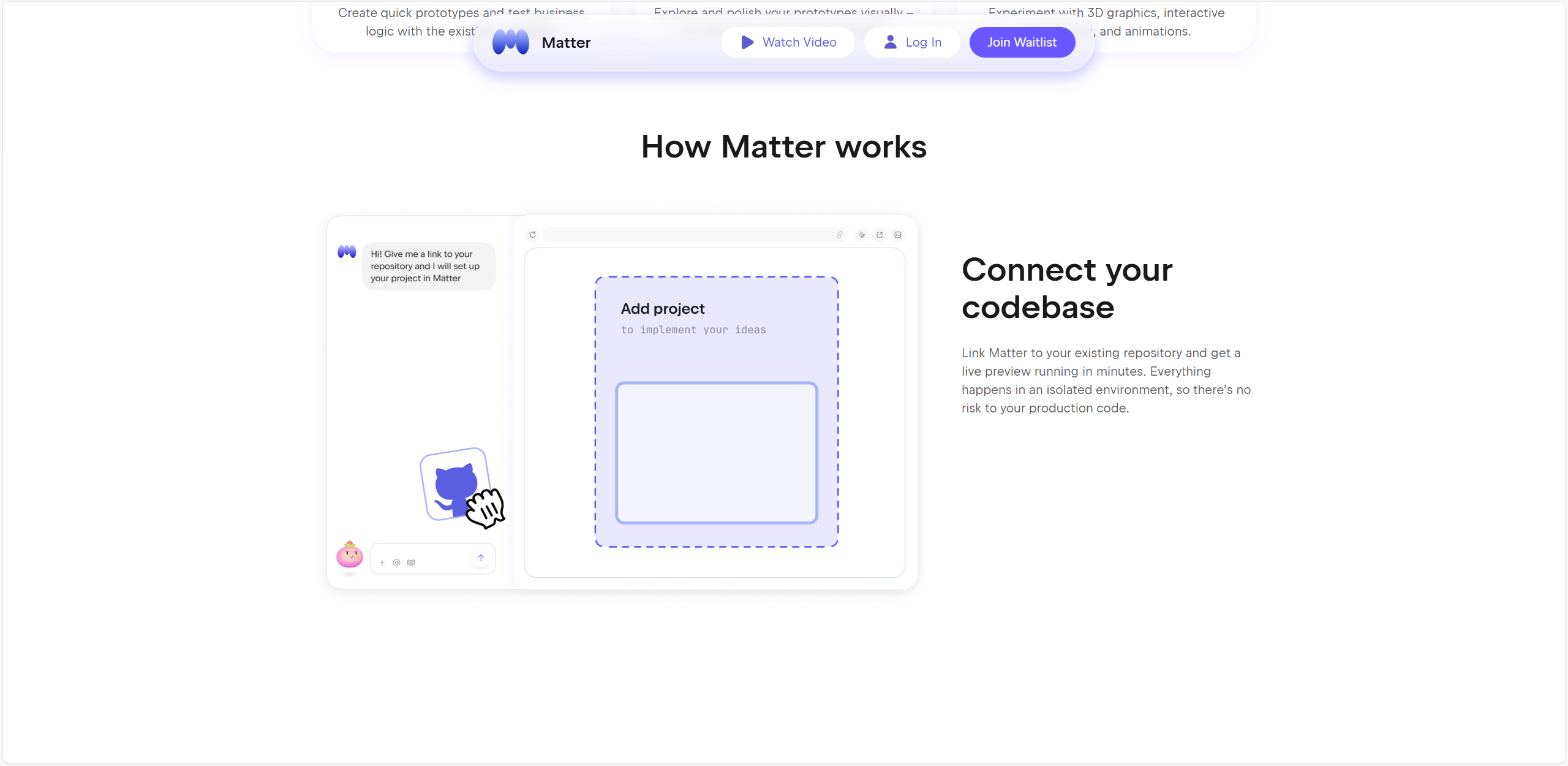Click the Watch Video button
Image resolution: width=1568 pixels, height=766 pixels.
point(788,42)
